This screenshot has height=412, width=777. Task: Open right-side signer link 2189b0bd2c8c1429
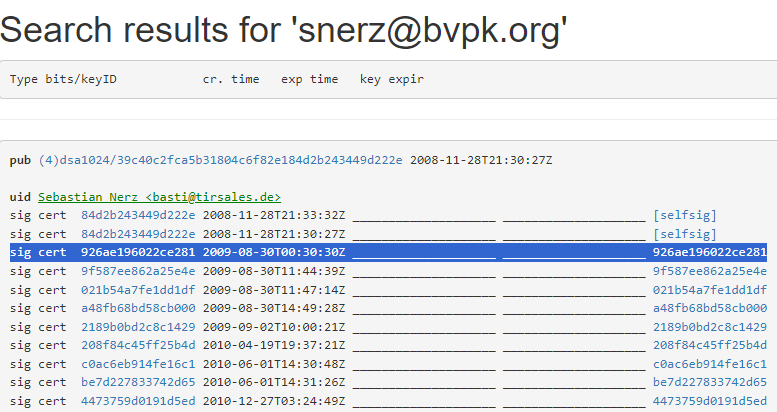coord(710,327)
